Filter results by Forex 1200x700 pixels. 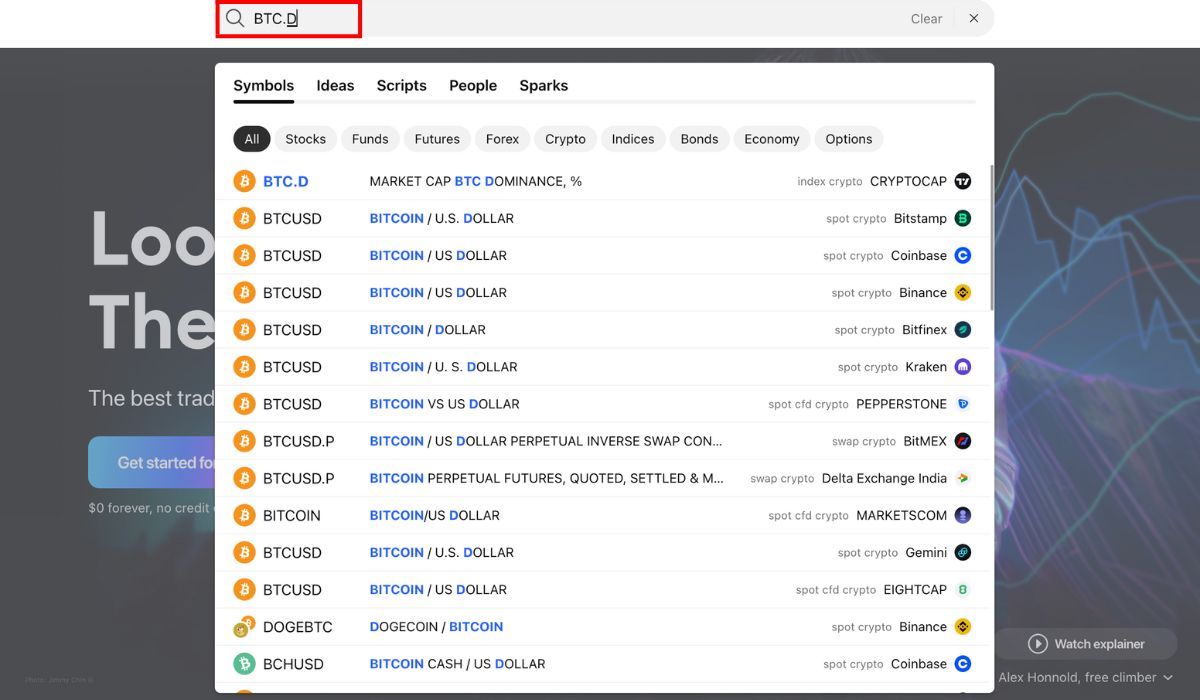502,139
